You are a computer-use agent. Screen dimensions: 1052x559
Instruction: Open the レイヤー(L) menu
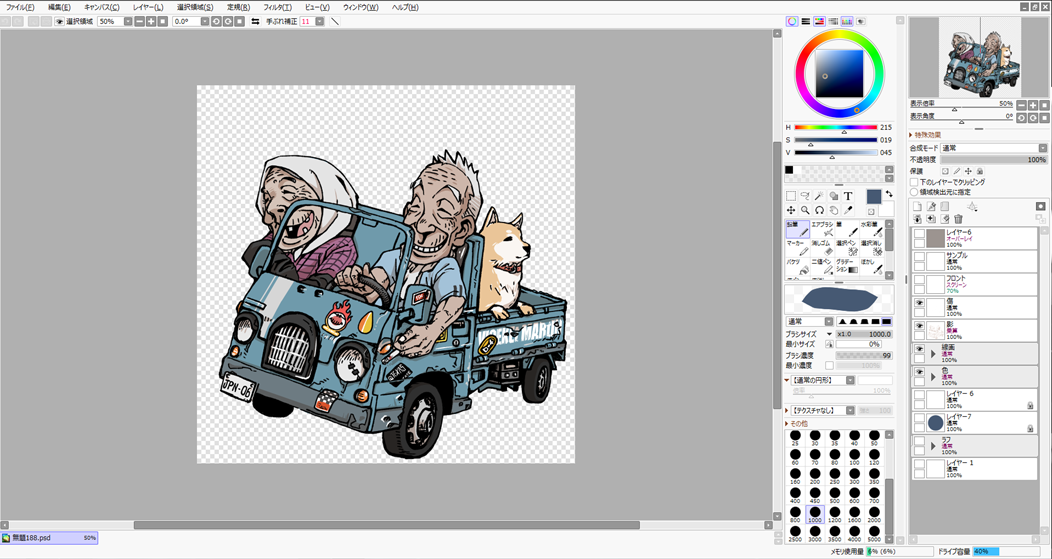tap(148, 7)
